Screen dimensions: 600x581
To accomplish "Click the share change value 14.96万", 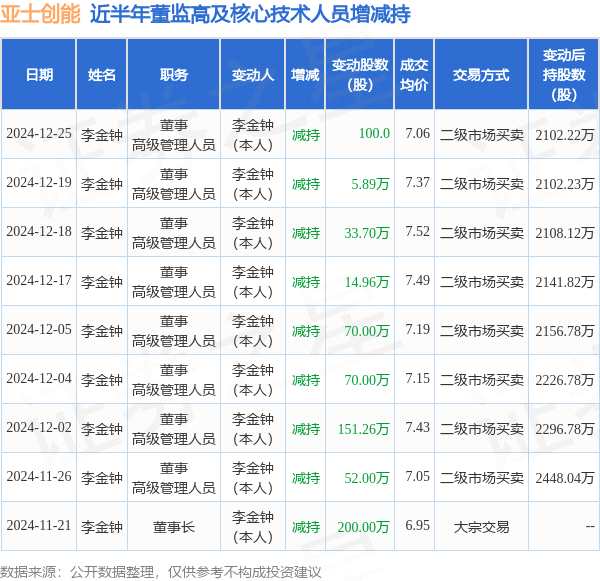I will [x=367, y=282].
